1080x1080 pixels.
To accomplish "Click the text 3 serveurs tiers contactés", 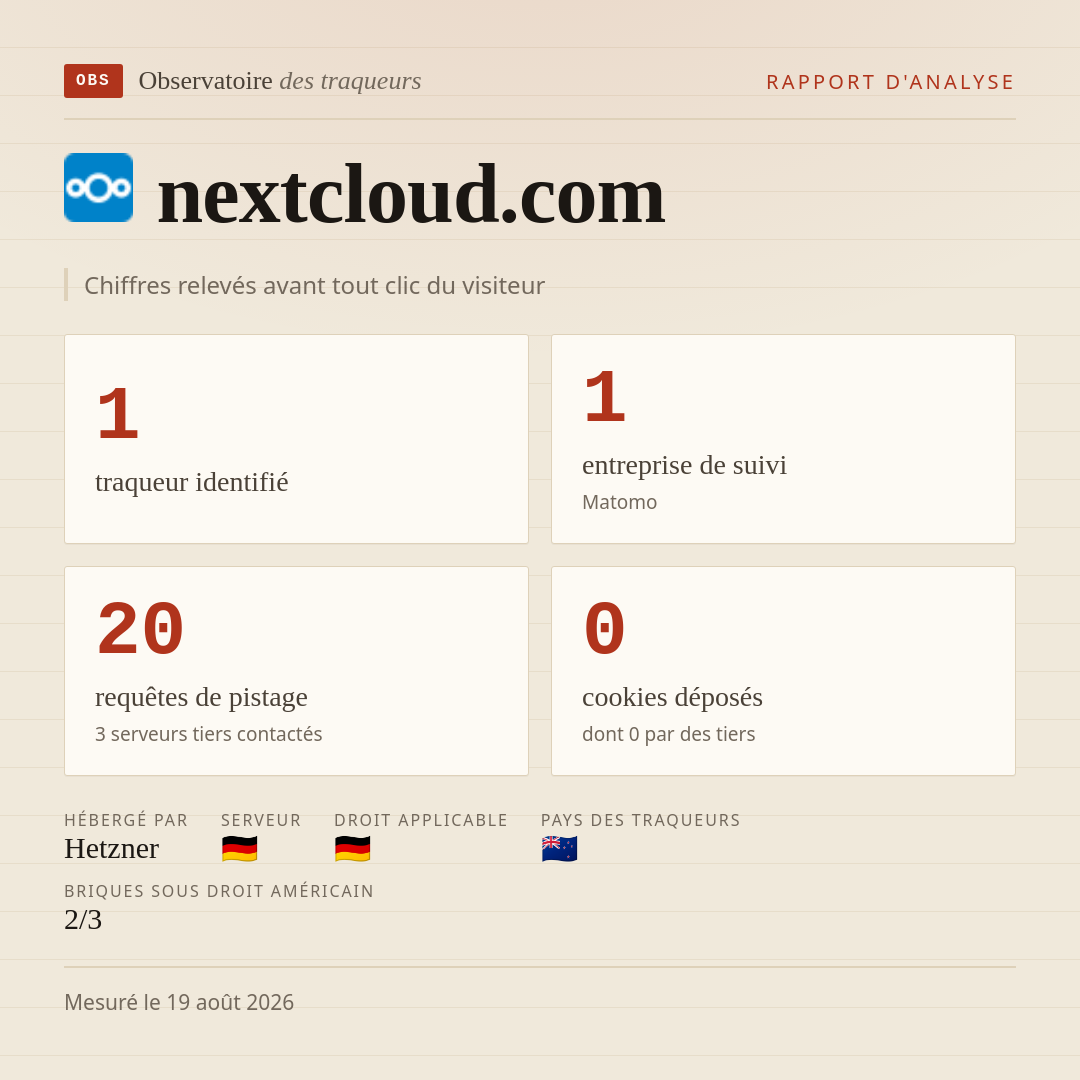I will coord(209,734).
